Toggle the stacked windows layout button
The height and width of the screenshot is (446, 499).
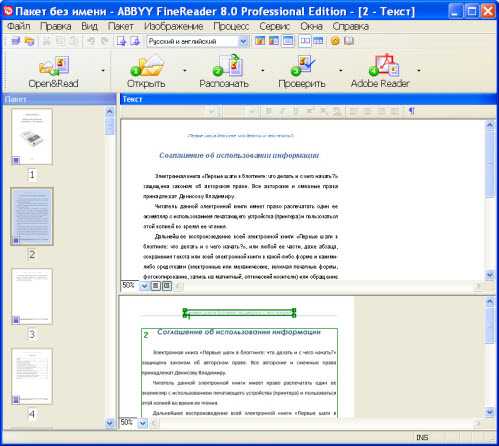tap(318, 41)
